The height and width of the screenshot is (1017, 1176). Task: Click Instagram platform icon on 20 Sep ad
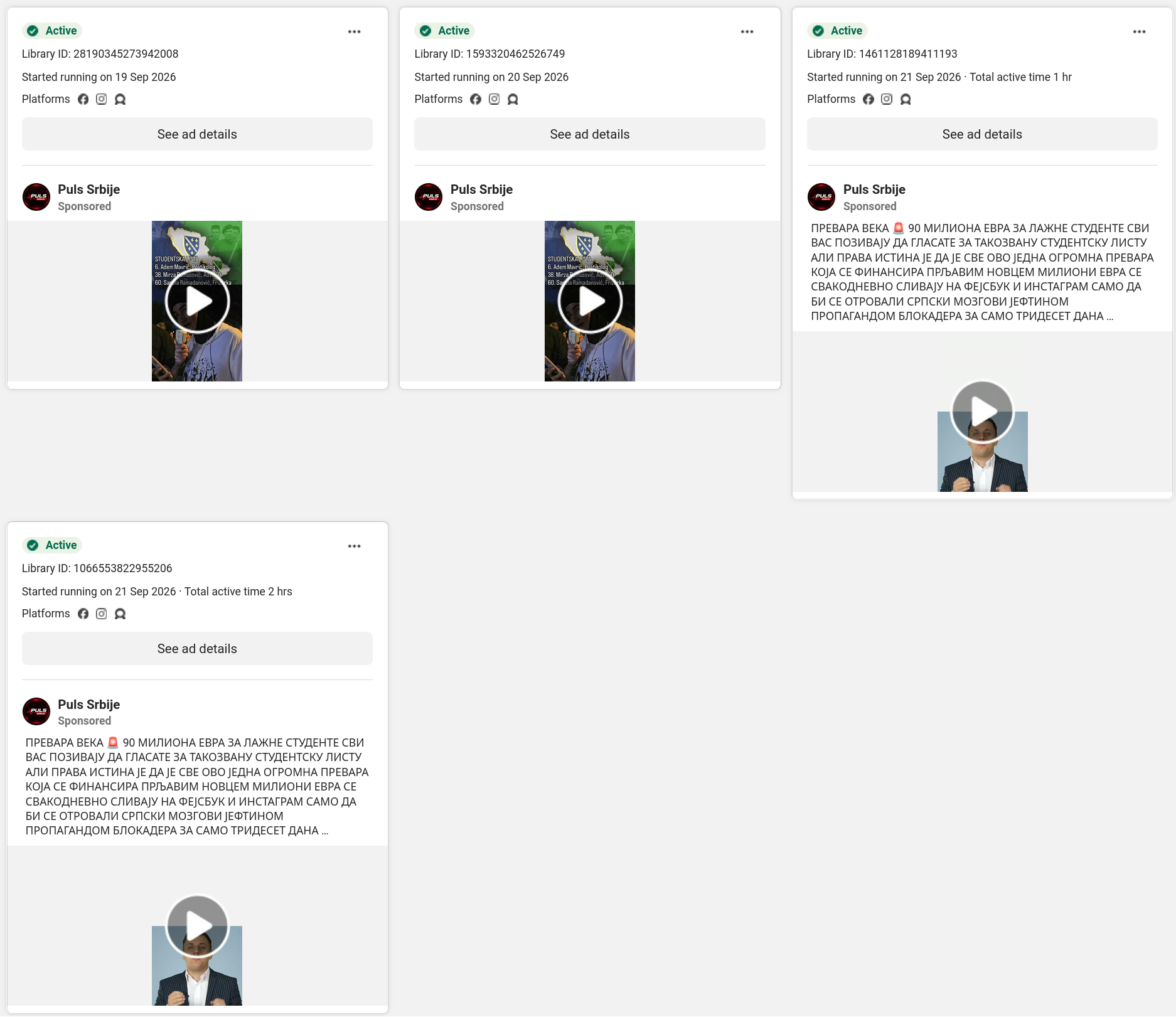[x=494, y=99]
